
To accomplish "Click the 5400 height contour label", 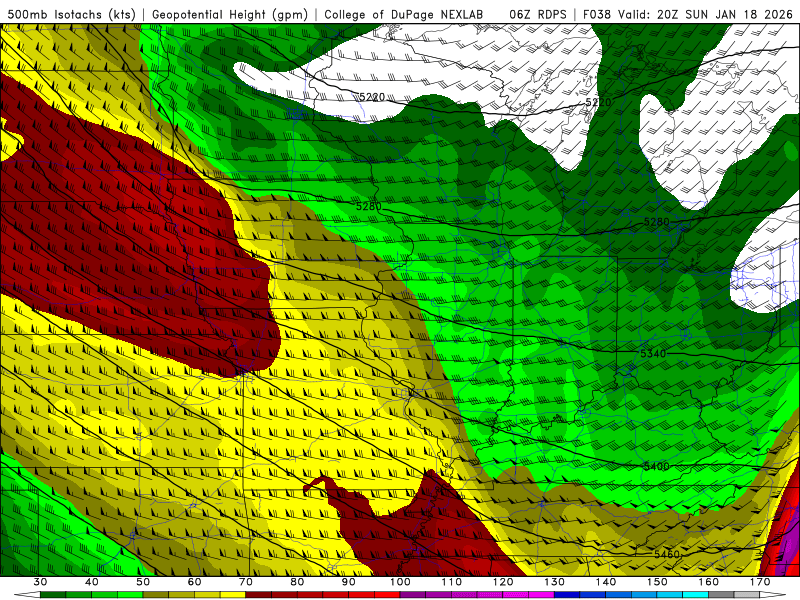I will tap(656, 466).
